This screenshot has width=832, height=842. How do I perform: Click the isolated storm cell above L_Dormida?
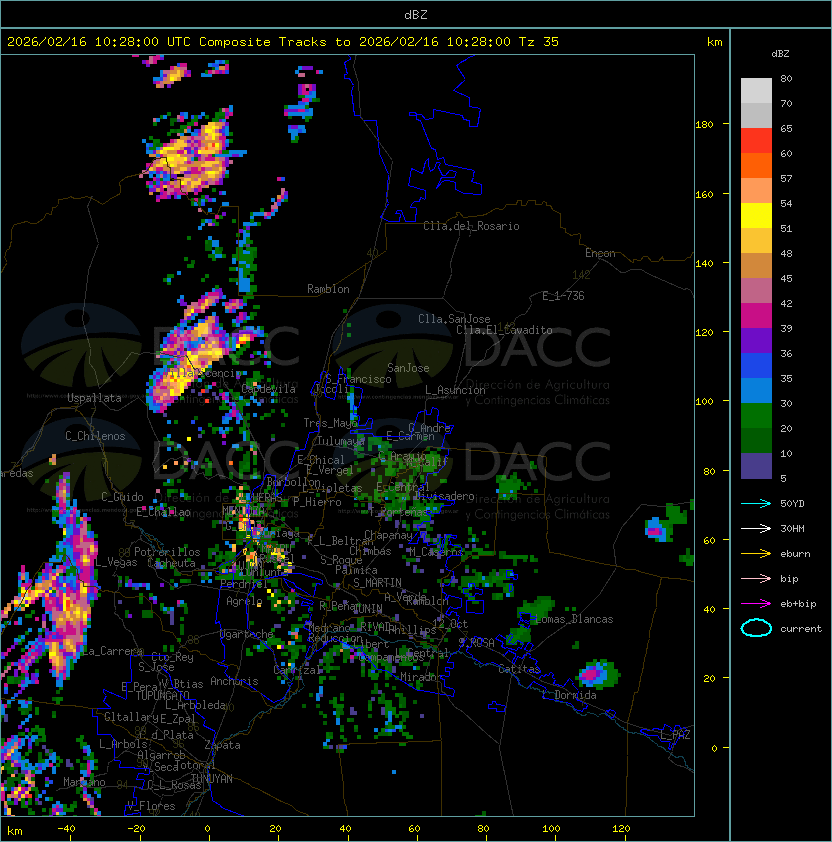tap(597, 674)
